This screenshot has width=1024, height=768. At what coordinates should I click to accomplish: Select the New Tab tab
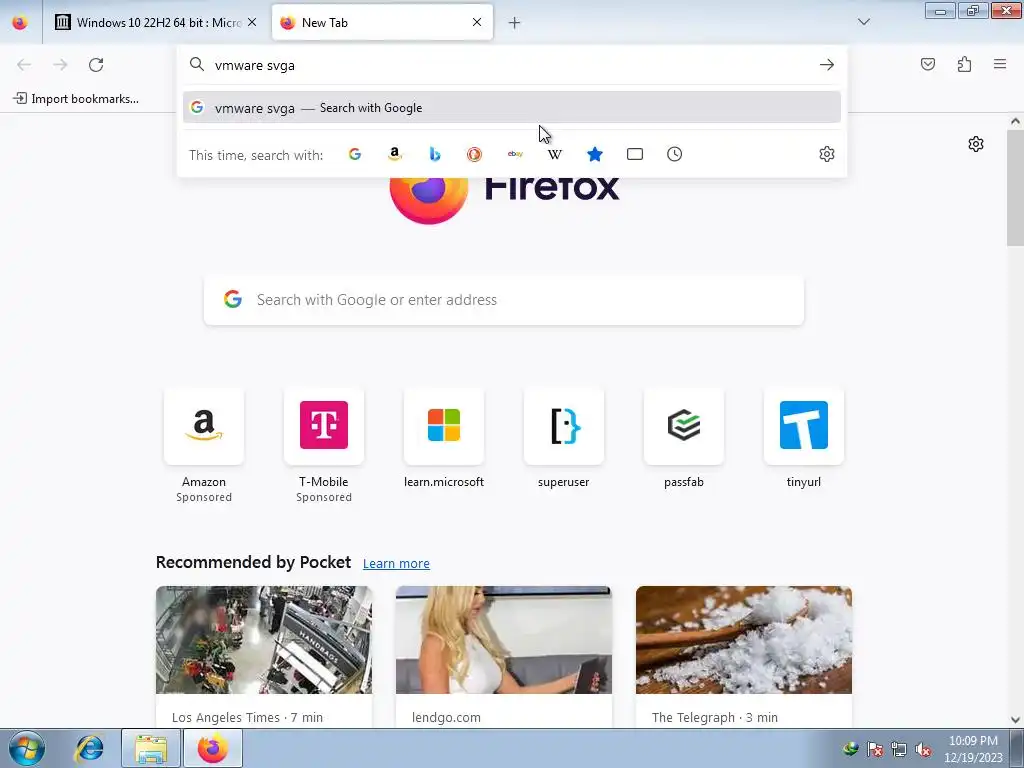[382, 22]
